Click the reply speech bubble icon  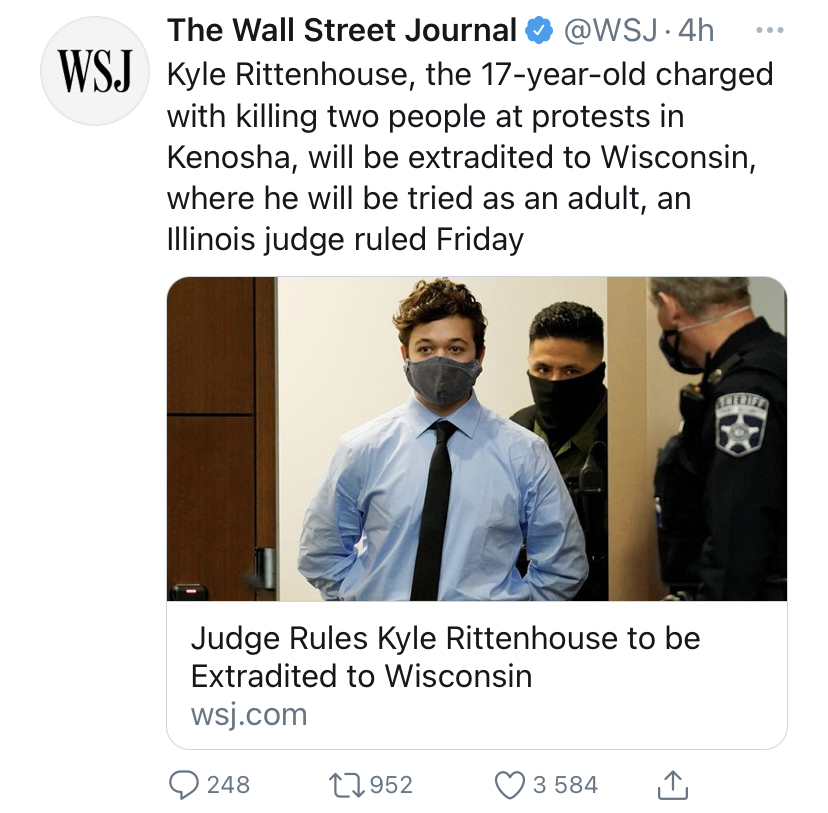click(x=184, y=785)
